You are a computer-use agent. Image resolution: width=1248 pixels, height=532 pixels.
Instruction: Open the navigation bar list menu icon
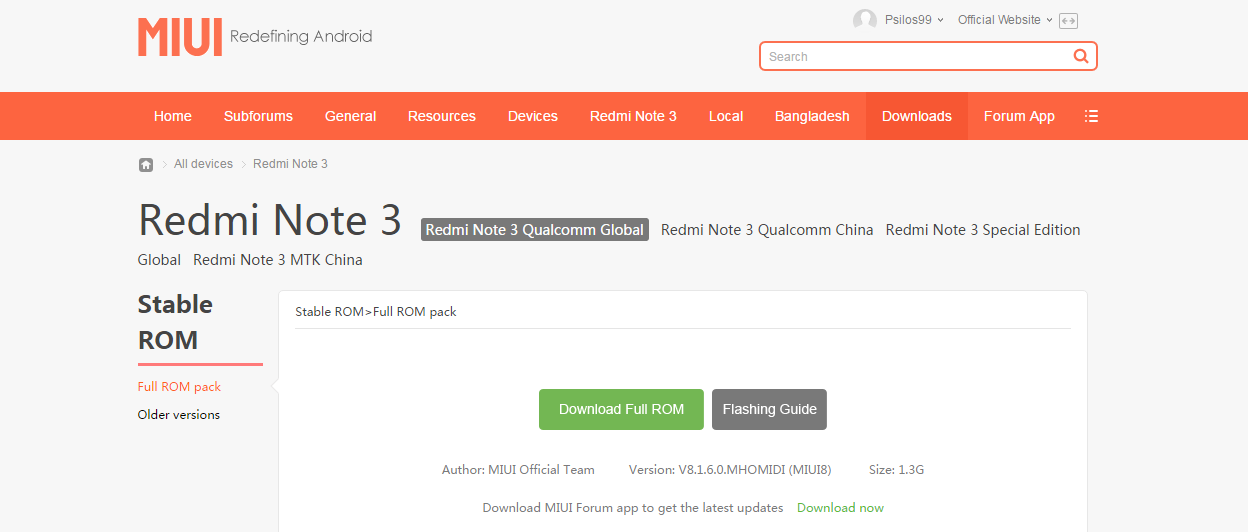(x=1091, y=116)
